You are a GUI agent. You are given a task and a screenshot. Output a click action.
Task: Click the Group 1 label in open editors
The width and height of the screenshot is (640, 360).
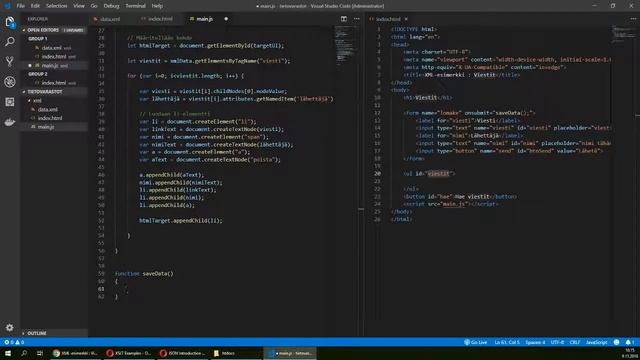(x=38, y=39)
